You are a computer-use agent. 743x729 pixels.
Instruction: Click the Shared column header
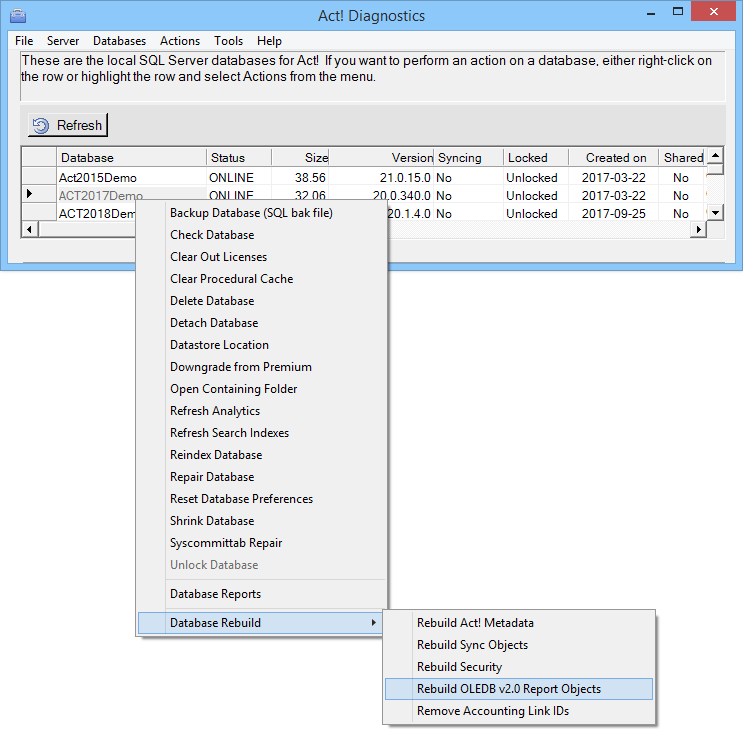click(x=683, y=158)
